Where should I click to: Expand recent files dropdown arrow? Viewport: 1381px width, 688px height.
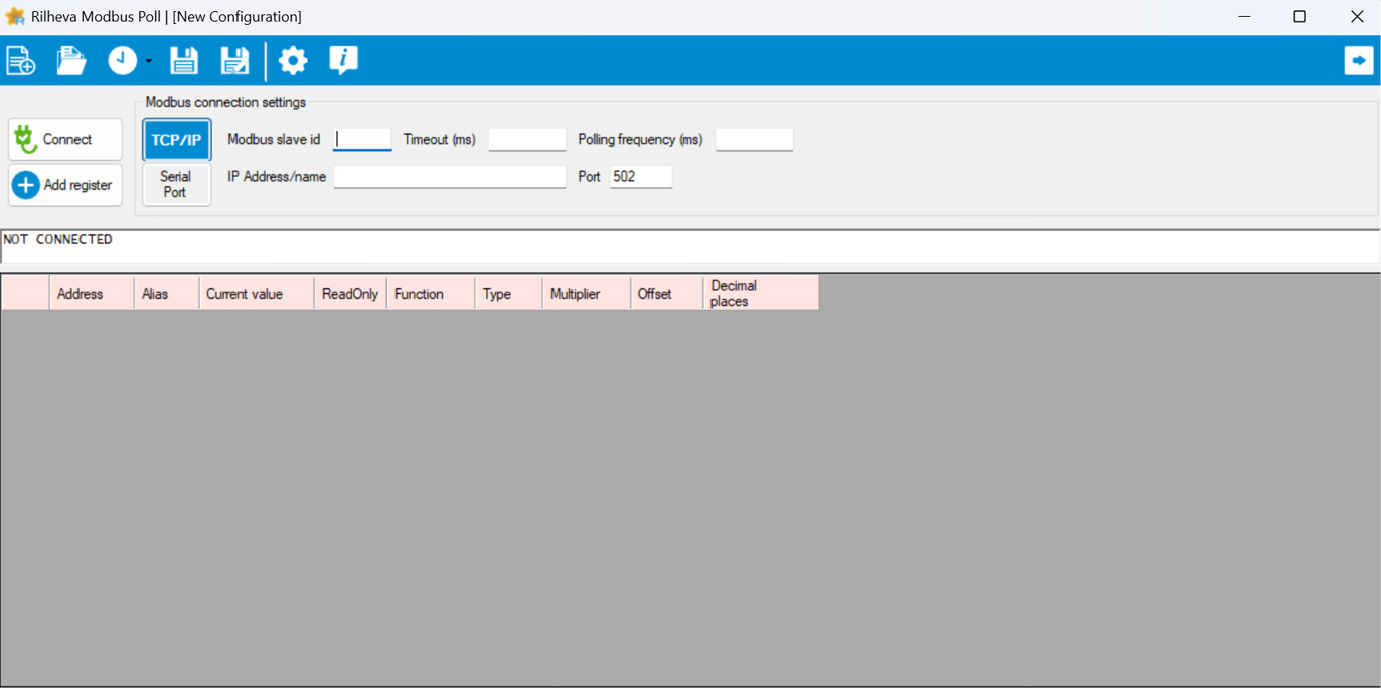pyautogui.click(x=148, y=61)
